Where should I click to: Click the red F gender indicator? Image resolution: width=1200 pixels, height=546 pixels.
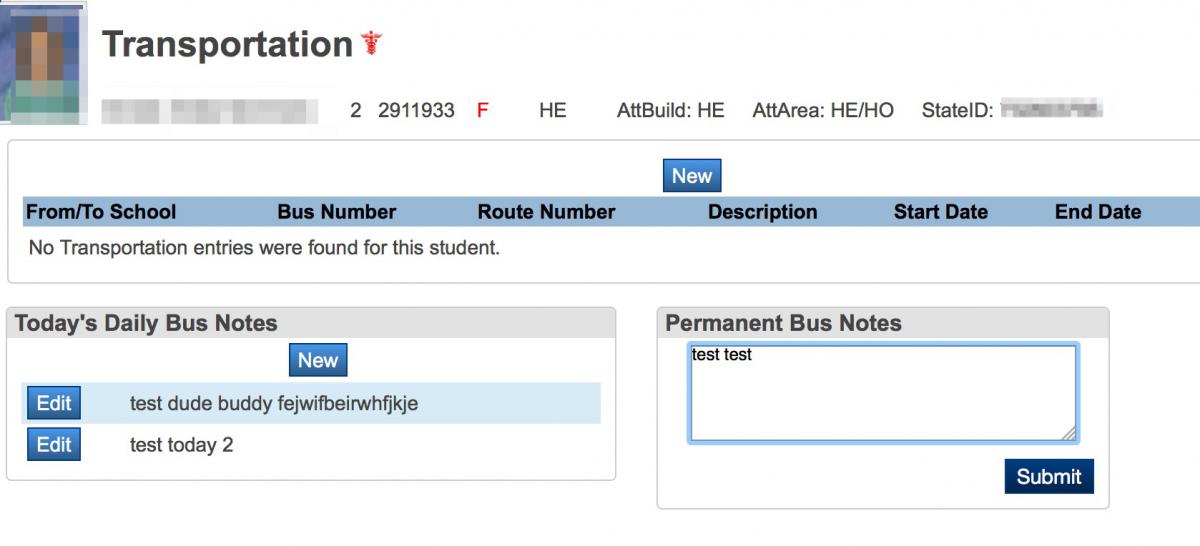point(482,111)
